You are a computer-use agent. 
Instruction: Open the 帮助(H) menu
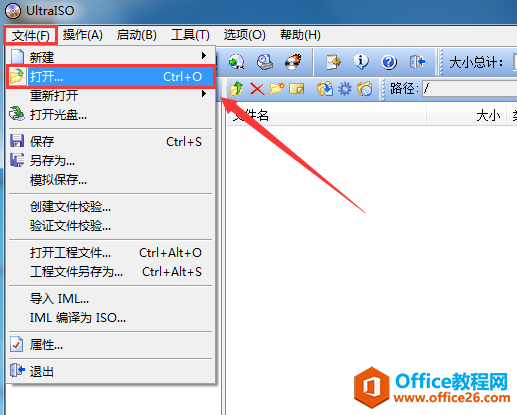(300, 35)
